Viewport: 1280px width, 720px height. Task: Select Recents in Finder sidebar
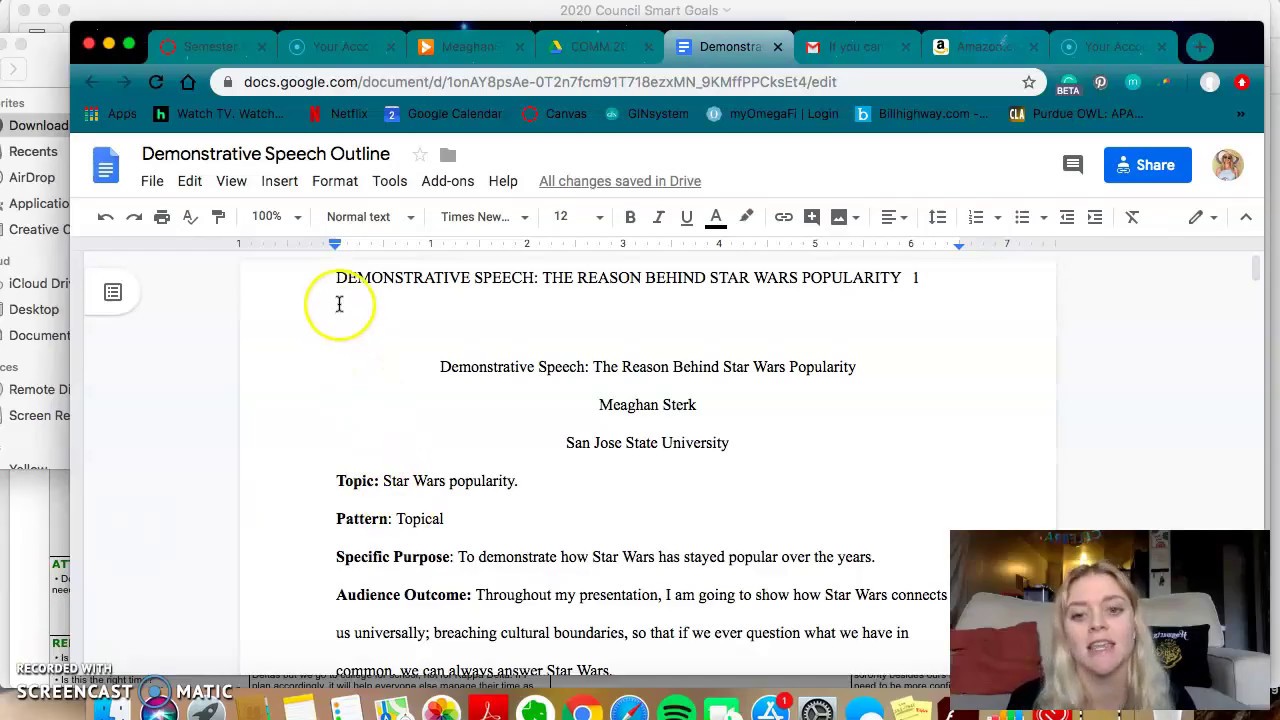click(33, 151)
